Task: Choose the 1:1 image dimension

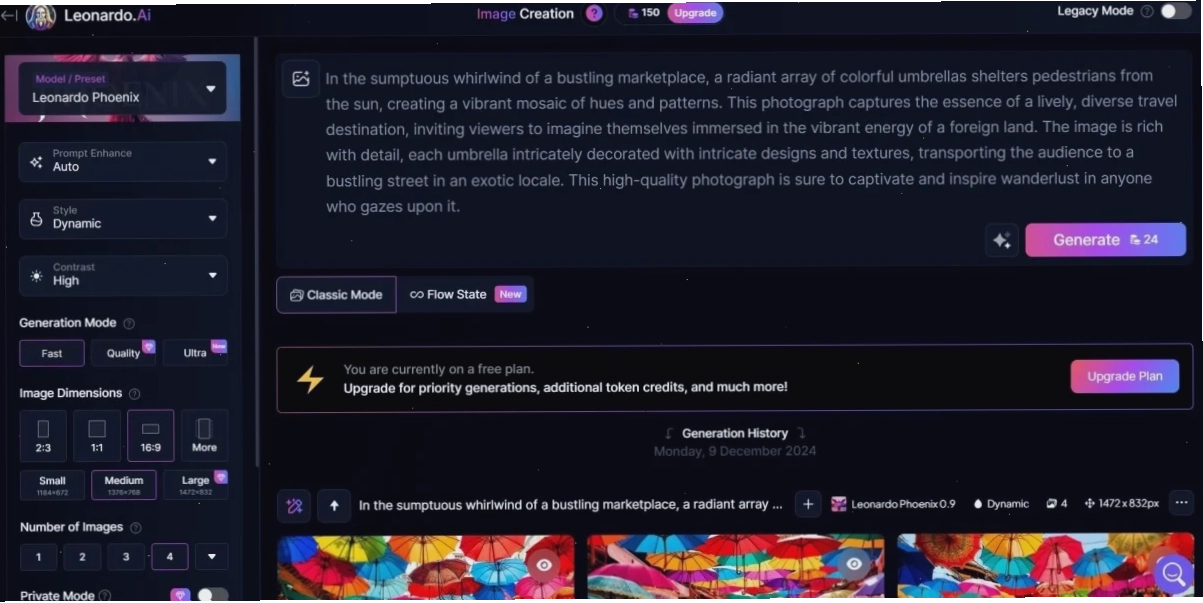Action: coord(97,436)
